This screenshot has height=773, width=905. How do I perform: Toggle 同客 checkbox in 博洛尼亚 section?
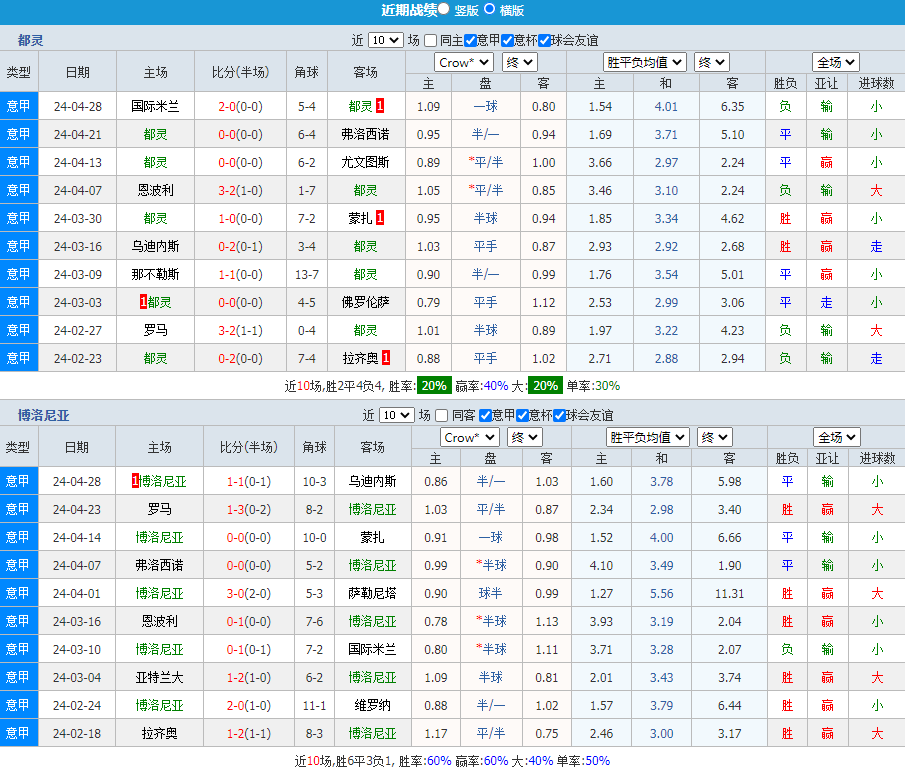(441, 415)
